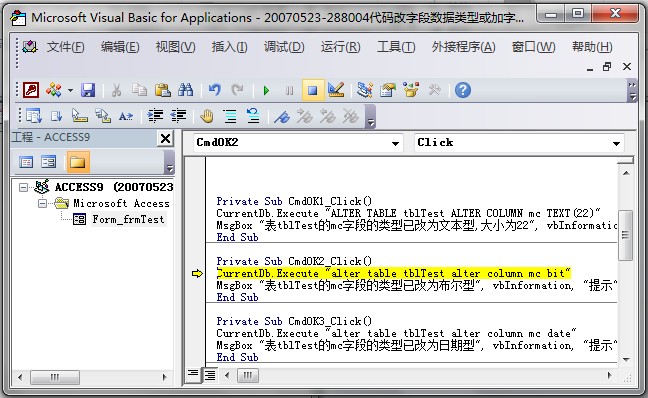
Task: Open the 工具(T) menu
Action: (396, 47)
